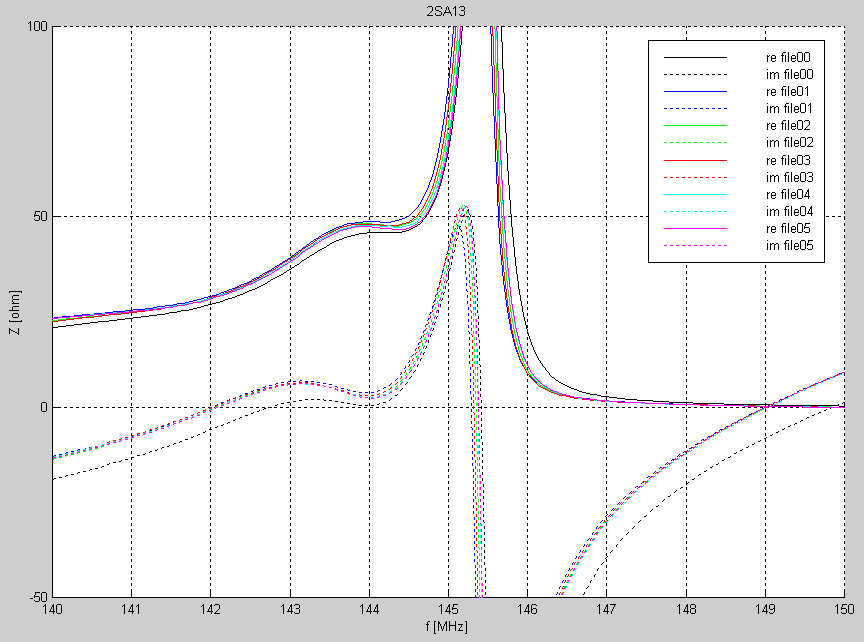The width and height of the screenshot is (864, 642).
Task: Select legend entry im file03
Action: 790,177
